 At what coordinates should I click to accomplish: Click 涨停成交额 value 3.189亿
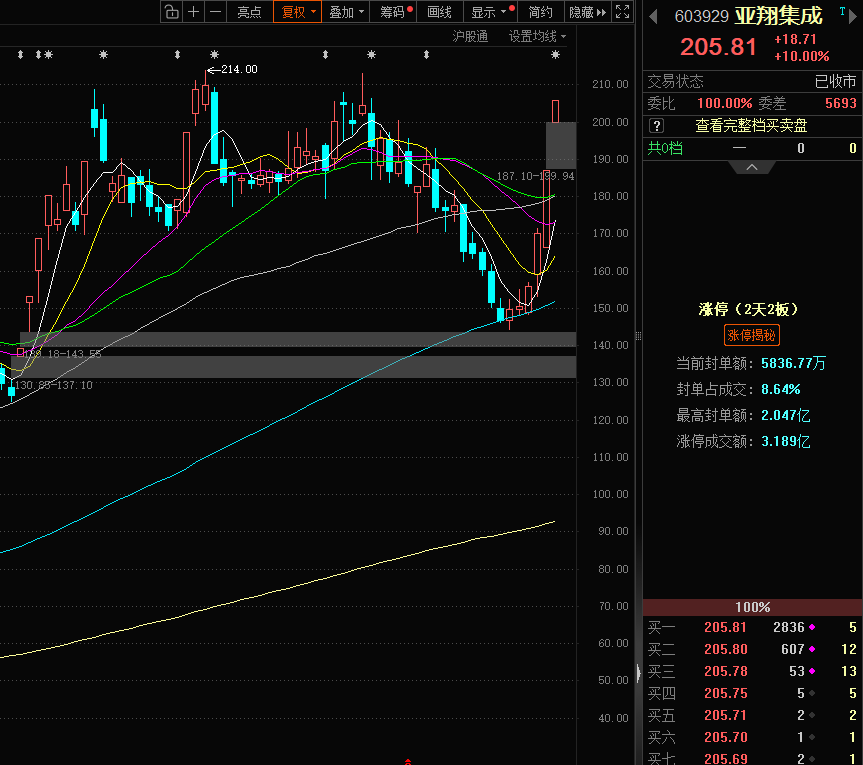tap(785, 441)
